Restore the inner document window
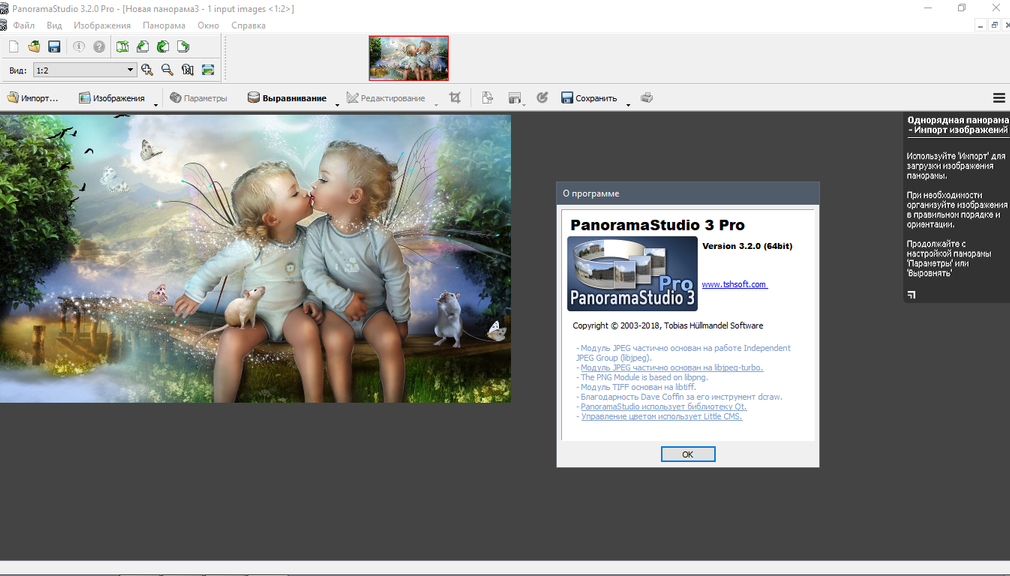Image resolution: width=1010 pixels, height=576 pixels. coord(995,25)
